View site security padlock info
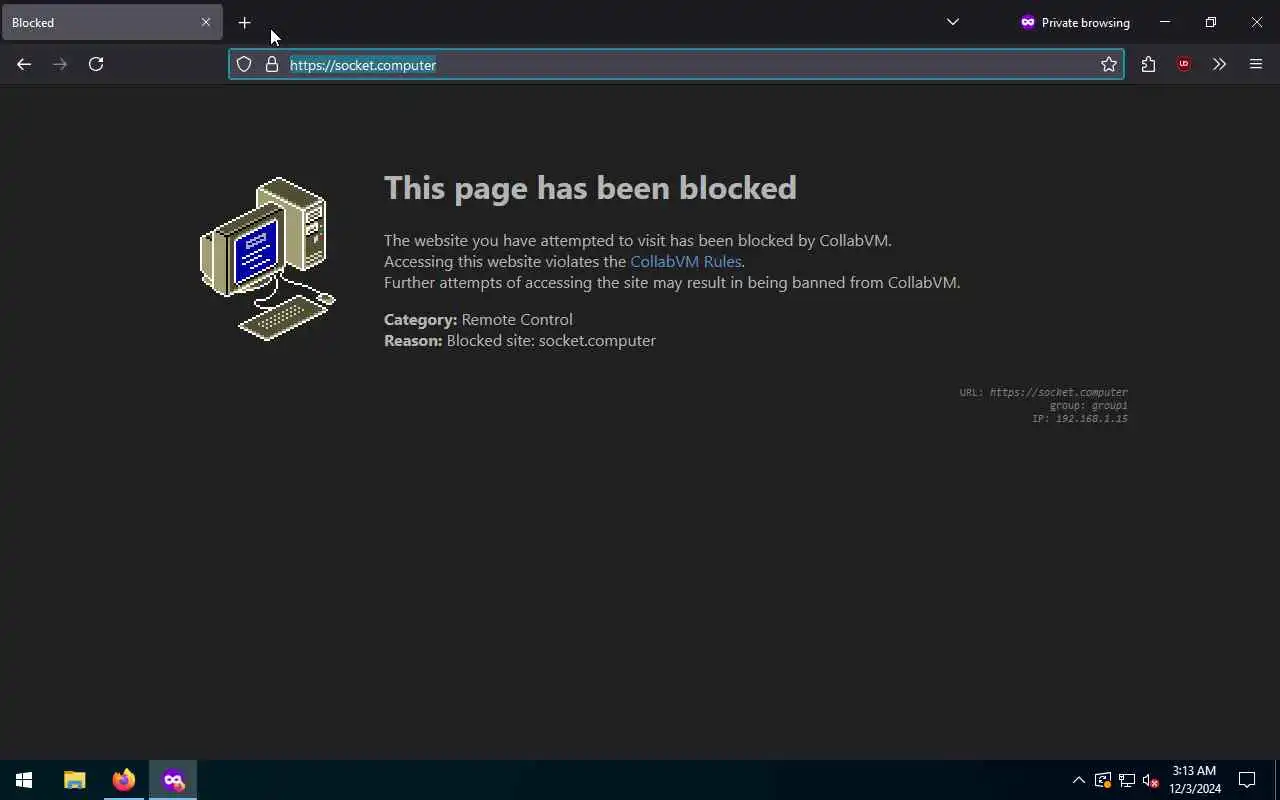Viewport: 1280px width, 800px height. [x=271, y=64]
